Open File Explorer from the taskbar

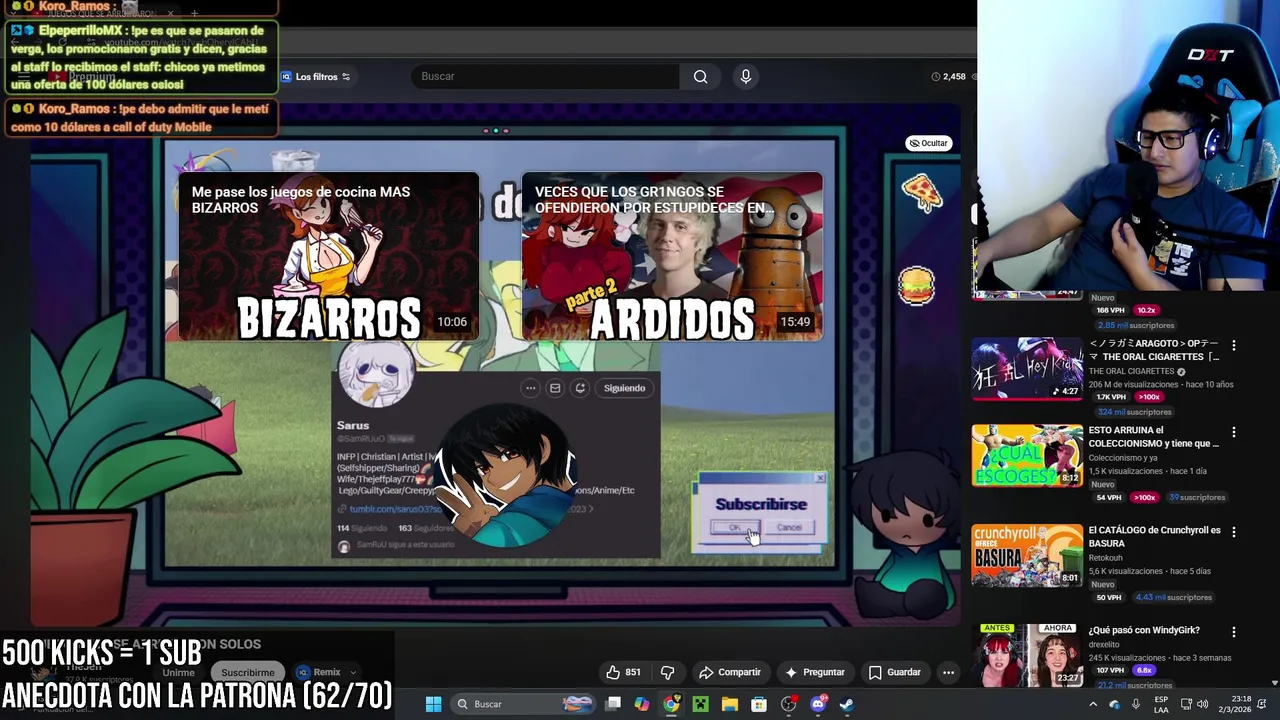click(x=730, y=704)
